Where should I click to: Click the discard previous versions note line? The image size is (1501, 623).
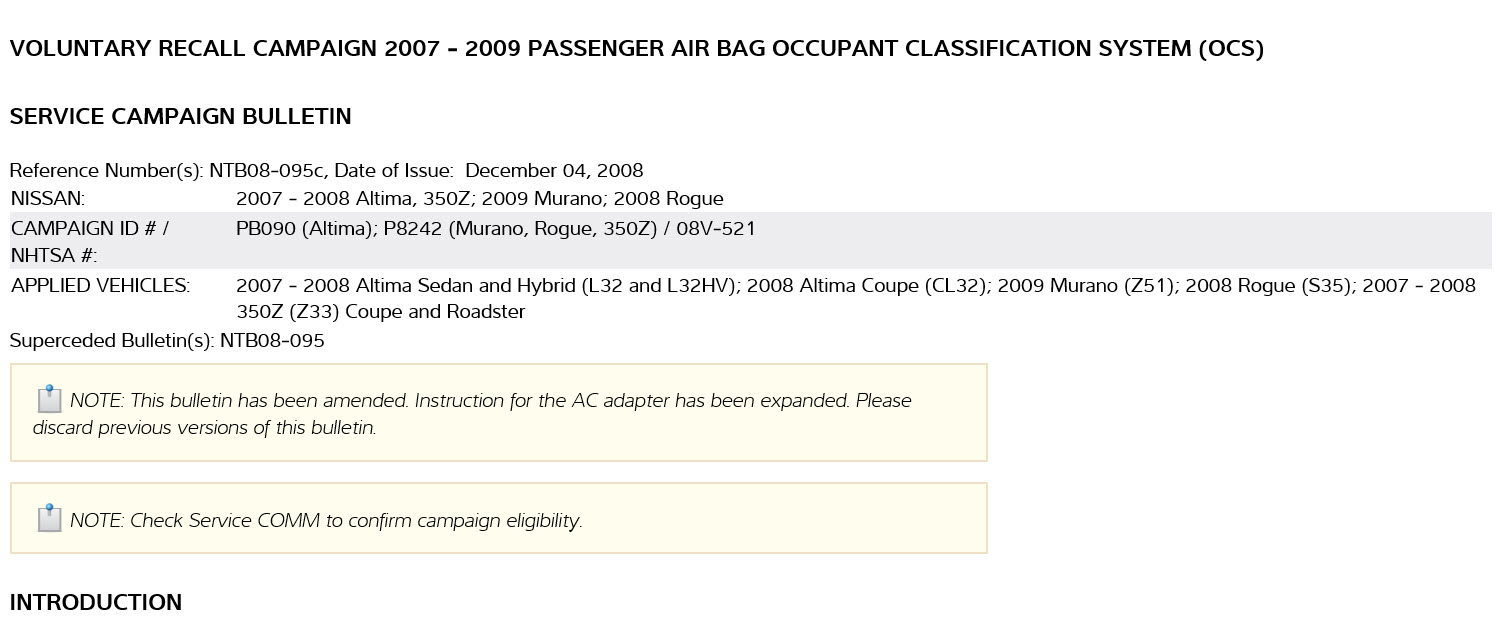pyautogui.click(x=204, y=427)
